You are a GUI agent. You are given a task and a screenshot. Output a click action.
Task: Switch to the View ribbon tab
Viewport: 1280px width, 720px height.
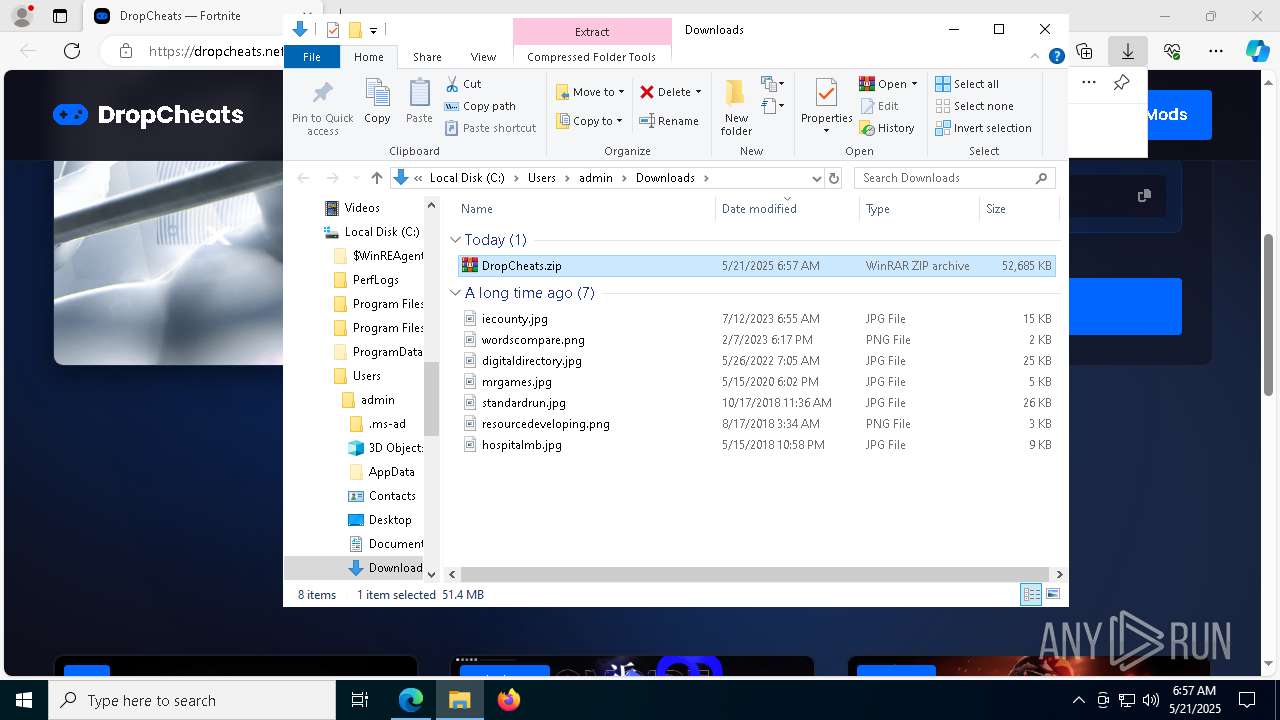pos(483,57)
